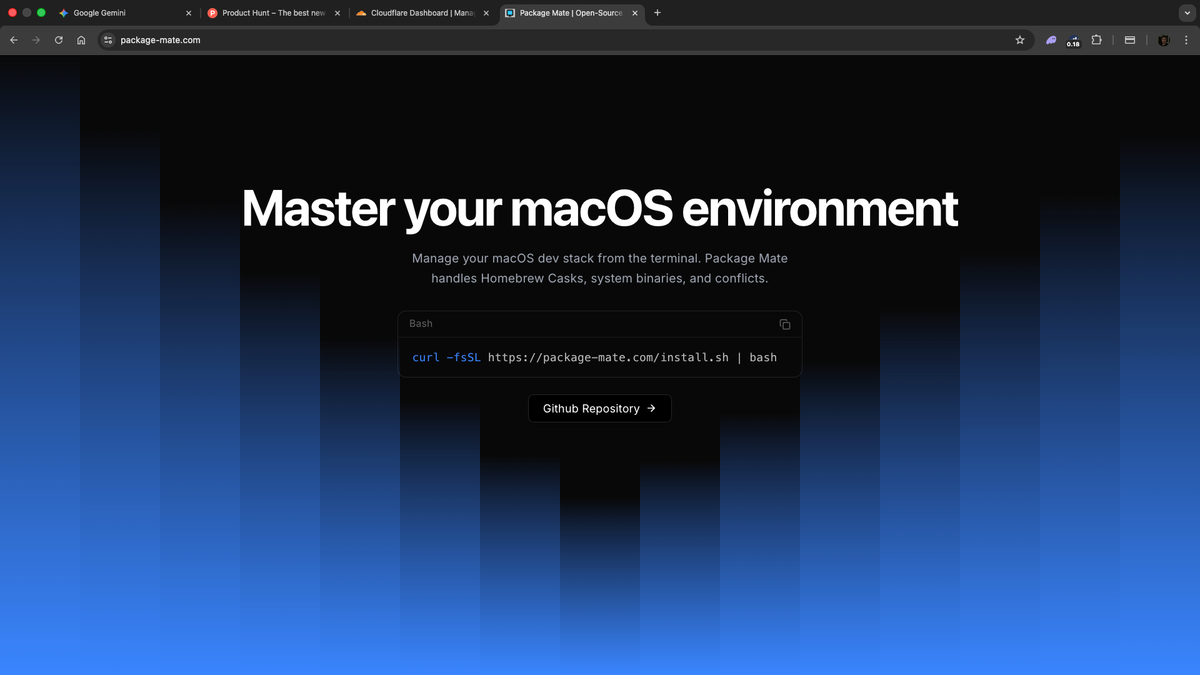This screenshot has height=675, width=1200.
Task: Expand the tab search dropdown arrow
Action: 1185,13
